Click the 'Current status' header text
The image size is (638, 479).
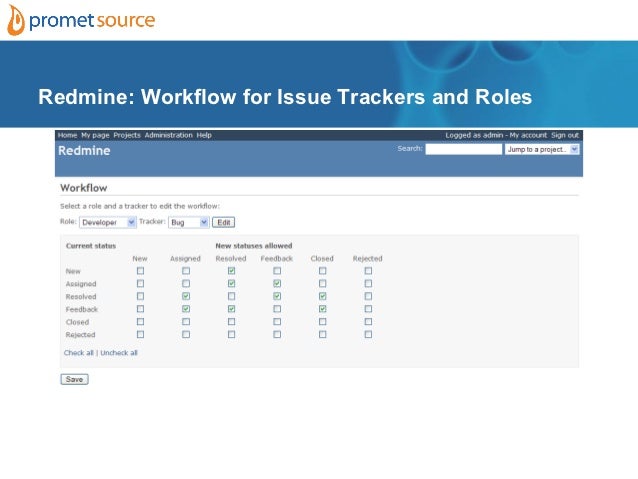coord(91,246)
